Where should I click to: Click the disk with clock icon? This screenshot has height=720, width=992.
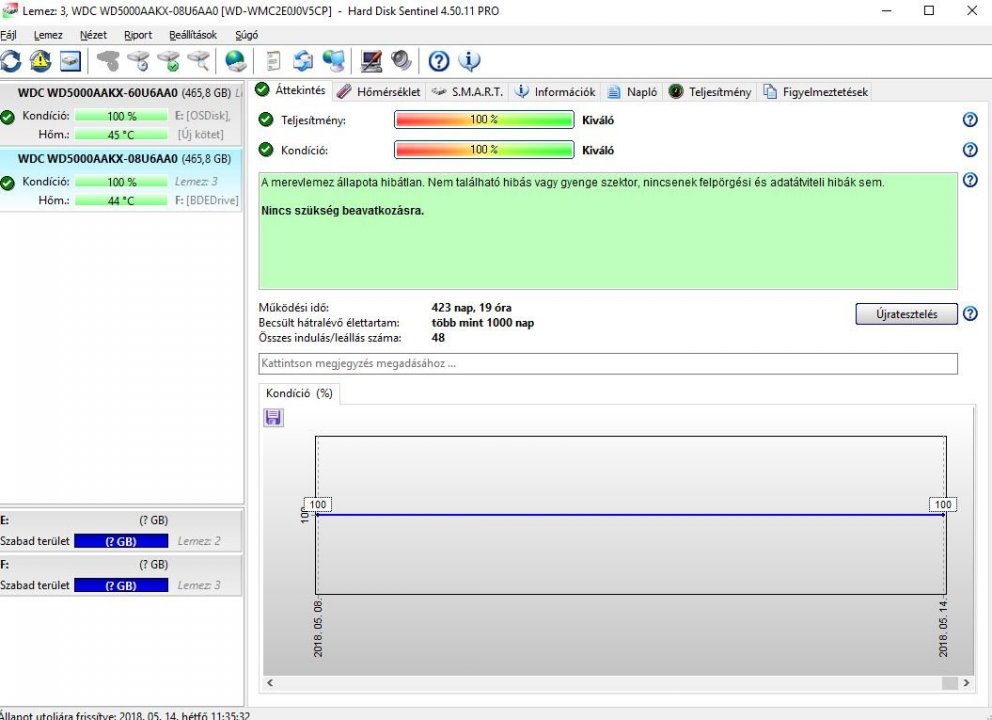pos(139,61)
